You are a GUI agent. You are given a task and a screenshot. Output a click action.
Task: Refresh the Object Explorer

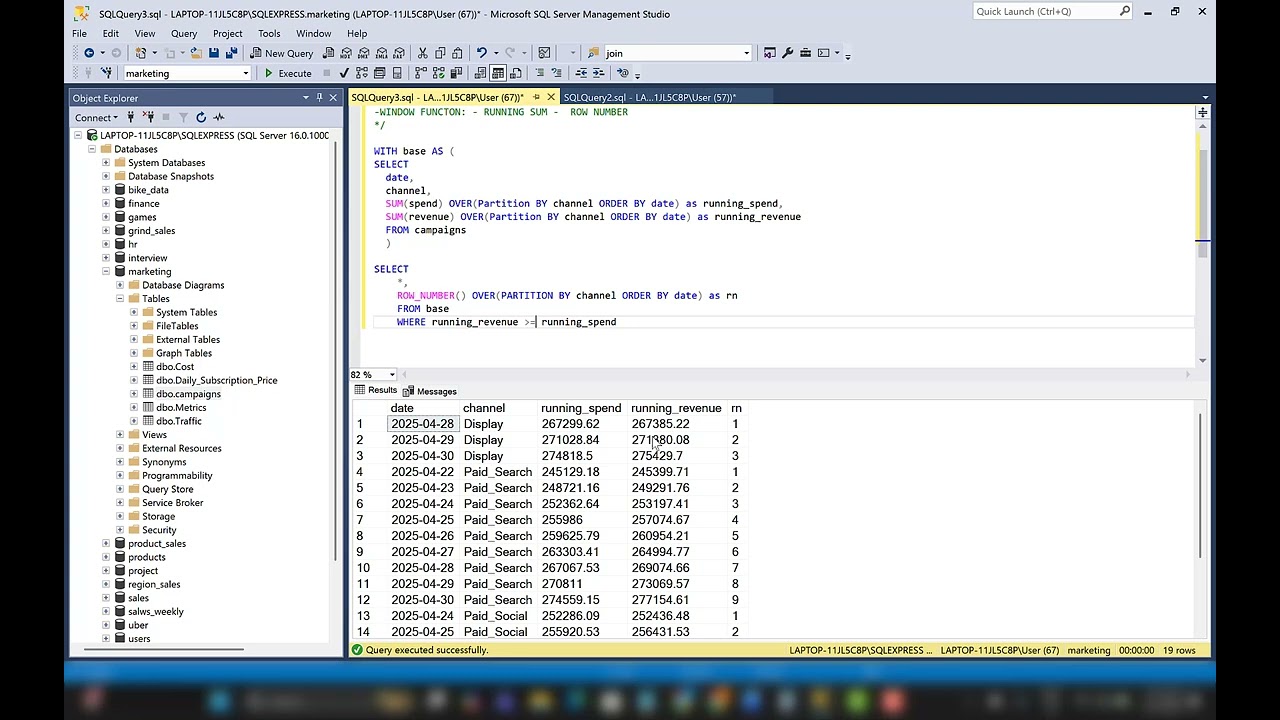(201, 117)
